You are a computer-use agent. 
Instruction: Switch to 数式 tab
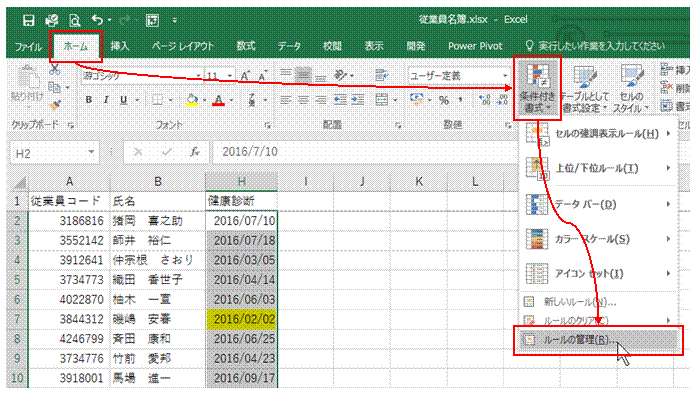(x=246, y=46)
